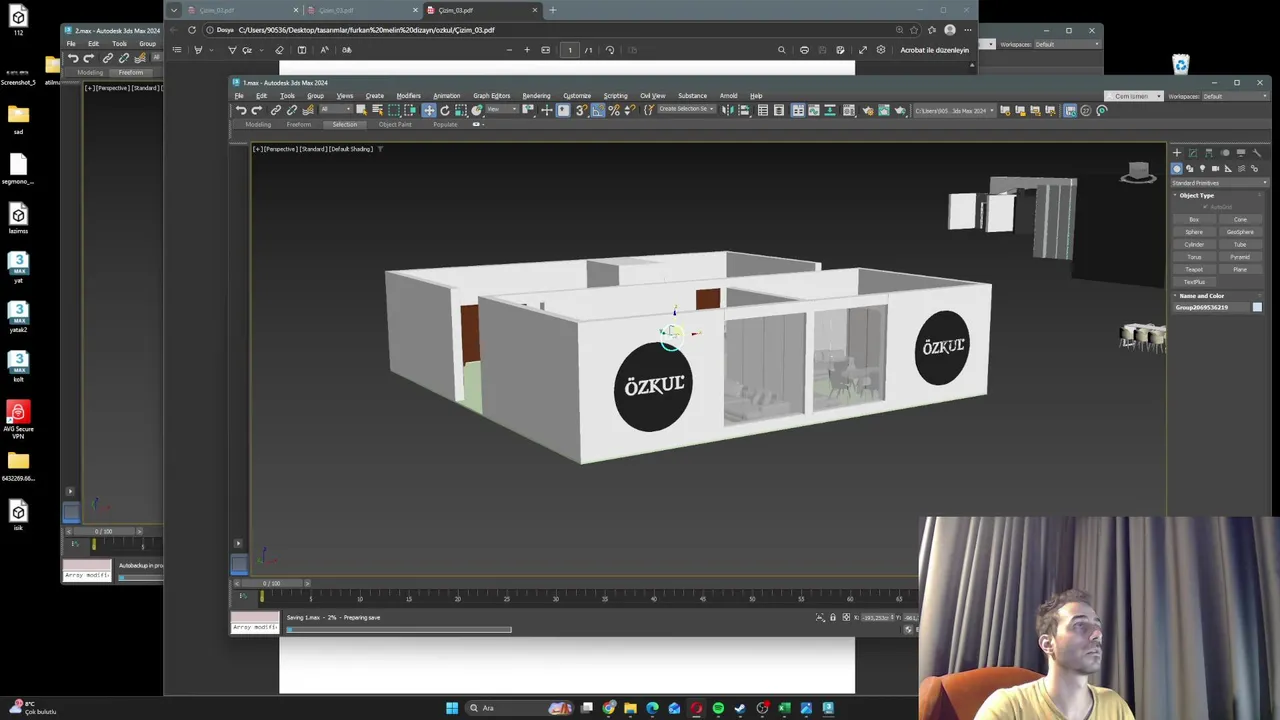Open the Rendering menu
Viewport: 1280px width, 720px height.
(536, 96)
